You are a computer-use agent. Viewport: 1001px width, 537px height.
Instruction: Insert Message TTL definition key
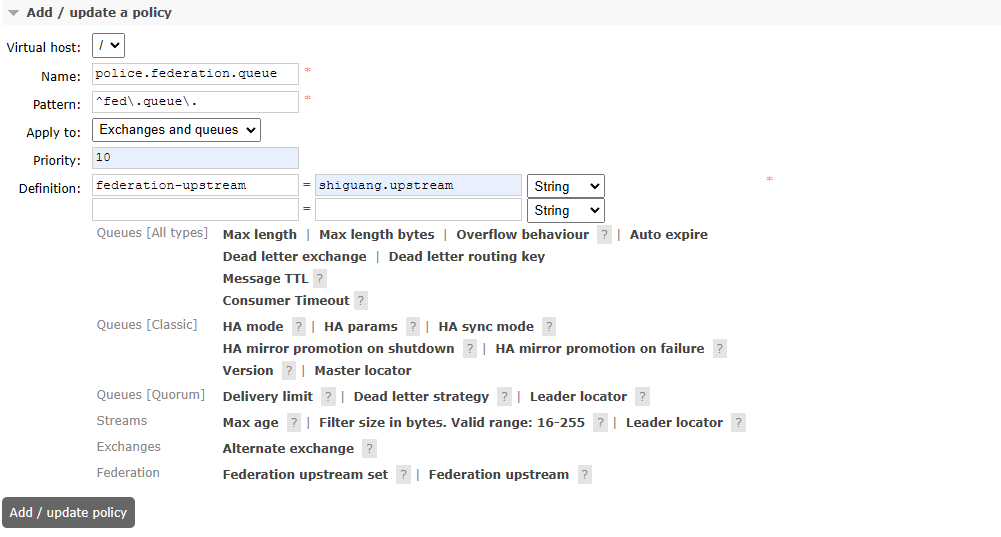(x=265, y=278)
